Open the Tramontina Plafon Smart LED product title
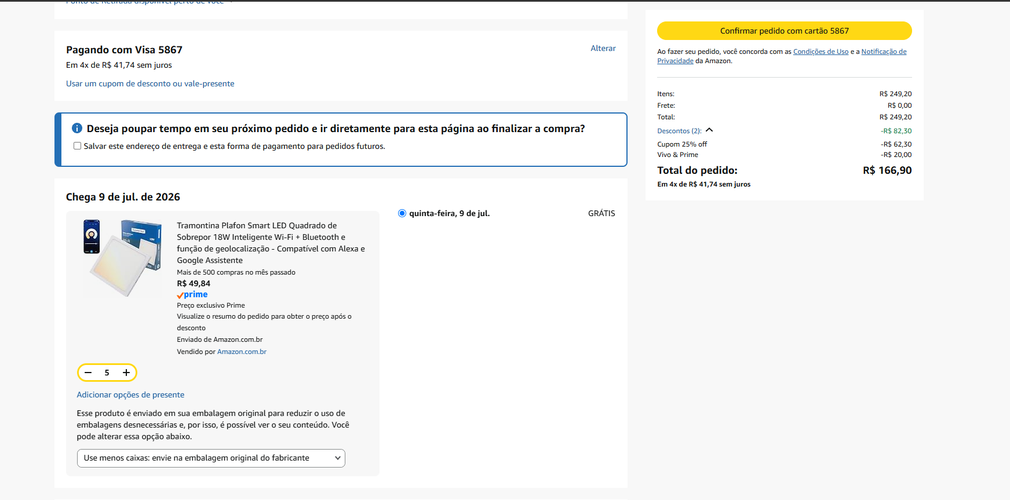1010x500 pixels. [x=271, y=243]
